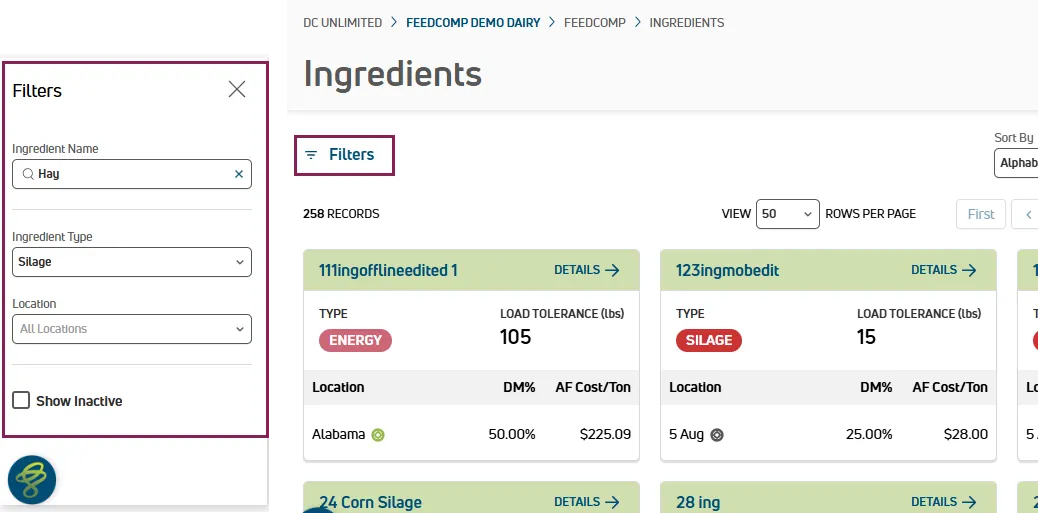Viewport: 1038px width, 513px height.
Task: Click the green target icon next to Alabama
Action: point(378,435)
